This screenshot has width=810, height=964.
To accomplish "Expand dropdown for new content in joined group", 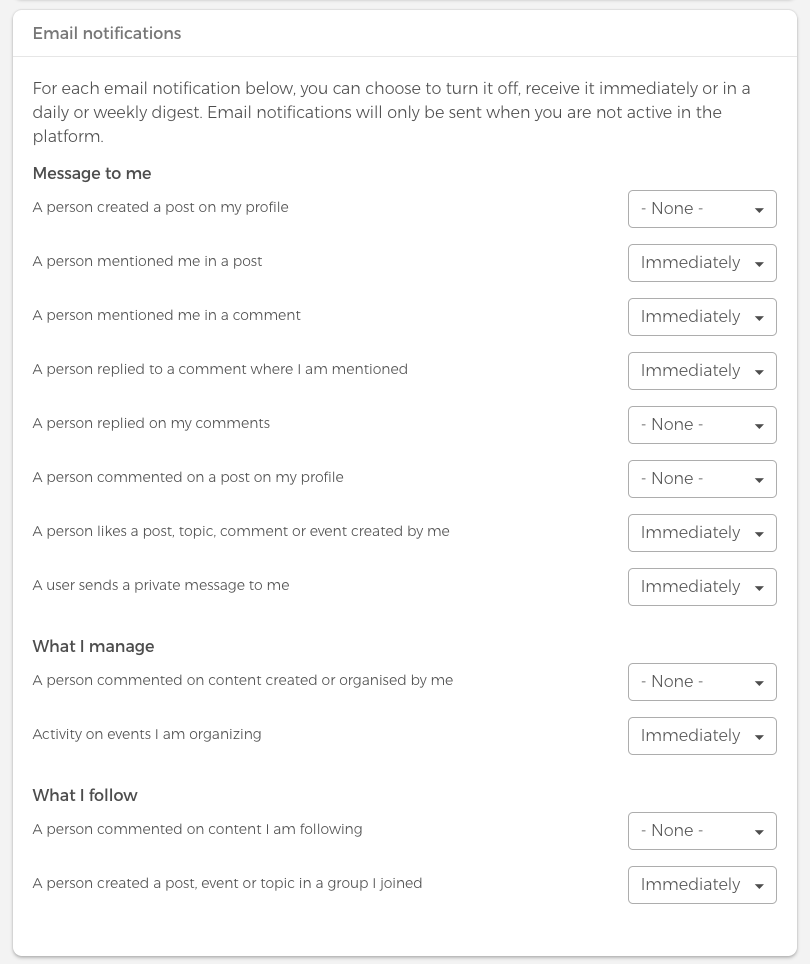I will (x=702, y=885).
